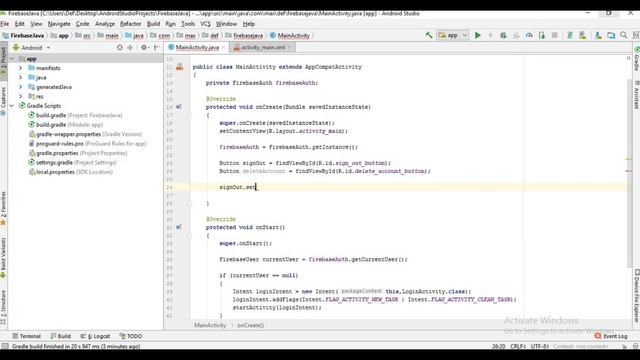This screenshot has height=360, width=640.
Task: Open the Build menu
Action: point(153,24)
